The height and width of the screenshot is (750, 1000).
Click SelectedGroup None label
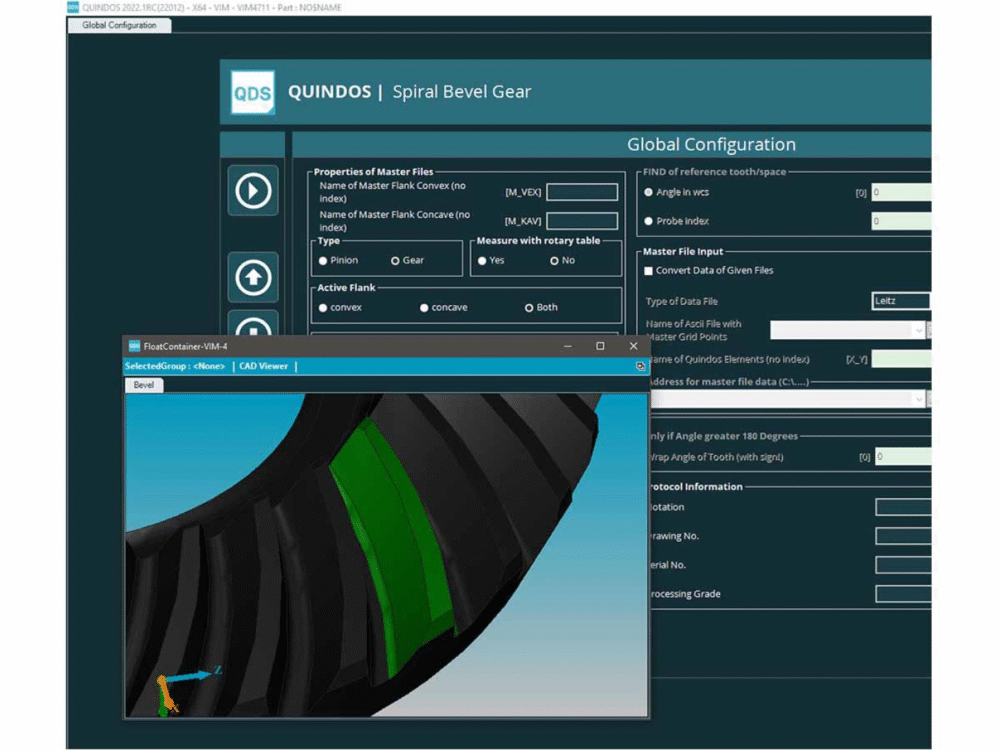click(x=175, y=366)
